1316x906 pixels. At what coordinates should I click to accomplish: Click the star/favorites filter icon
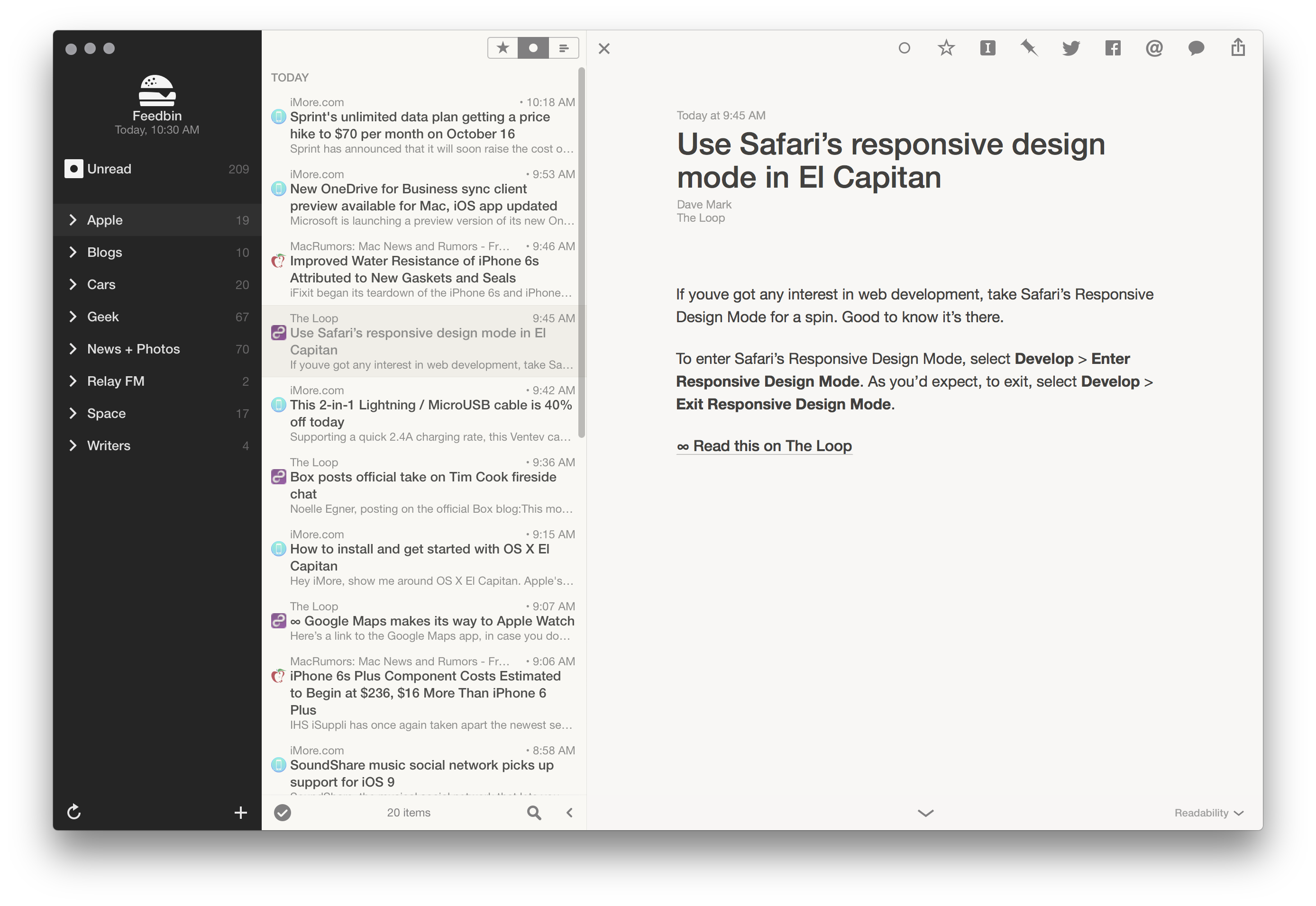503,47
